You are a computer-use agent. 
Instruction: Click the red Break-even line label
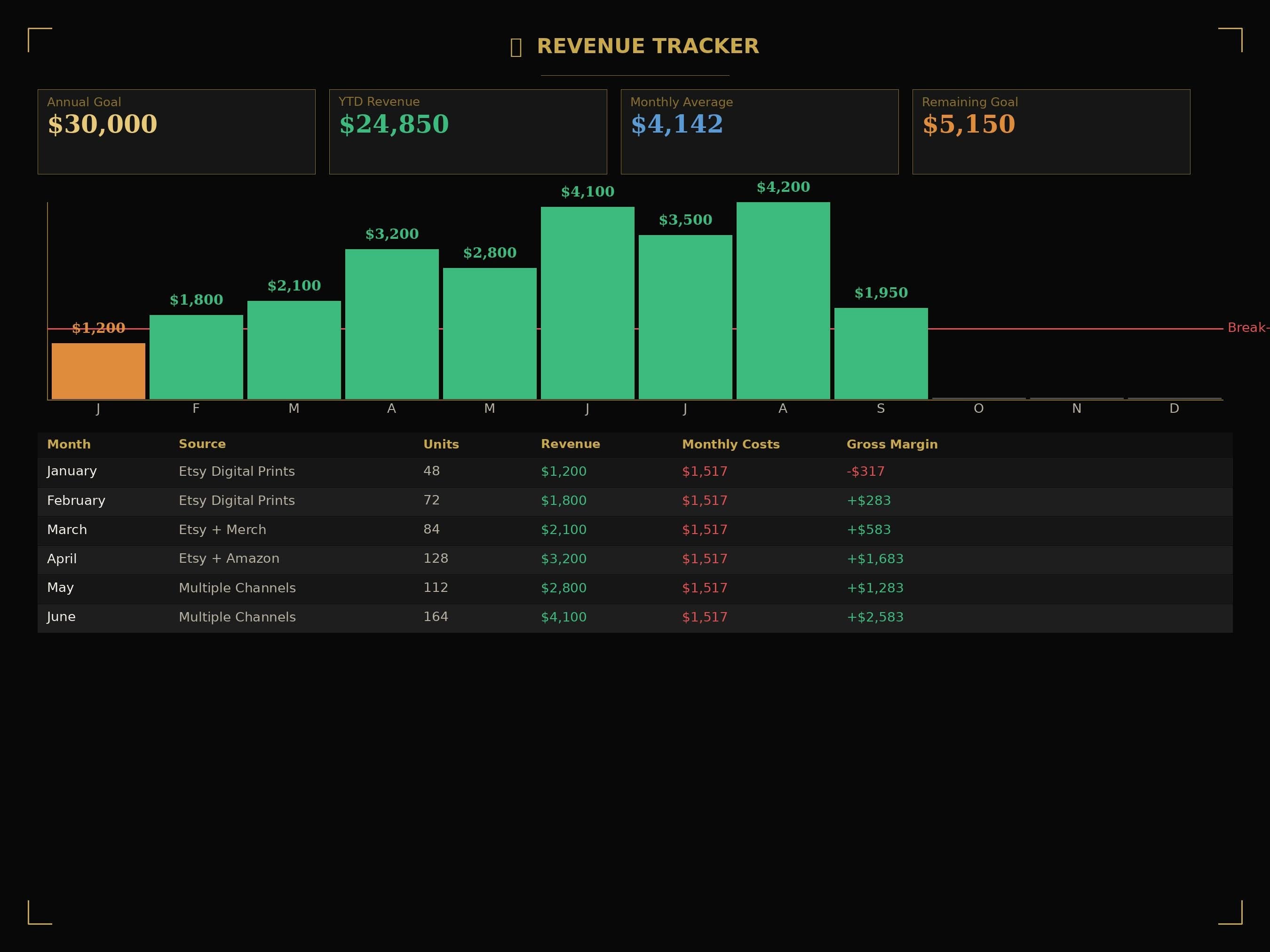1248,328
